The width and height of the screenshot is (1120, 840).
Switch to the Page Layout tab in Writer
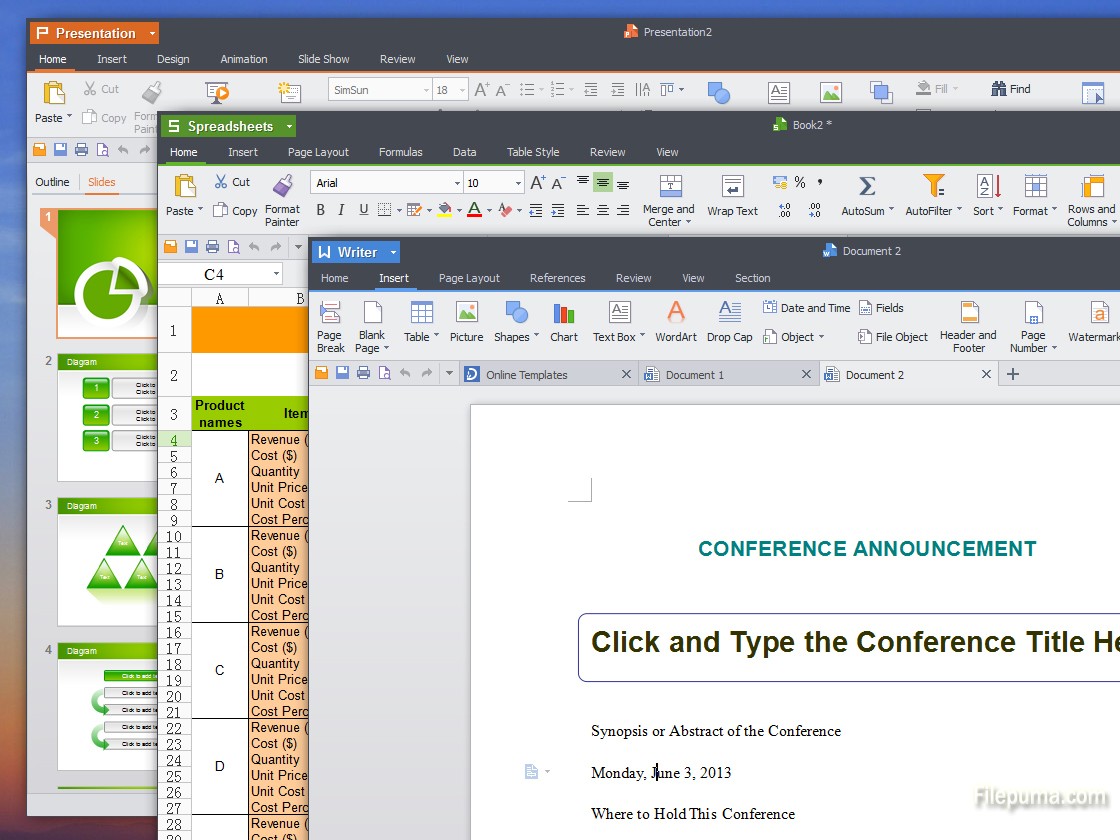coord(469,278)
